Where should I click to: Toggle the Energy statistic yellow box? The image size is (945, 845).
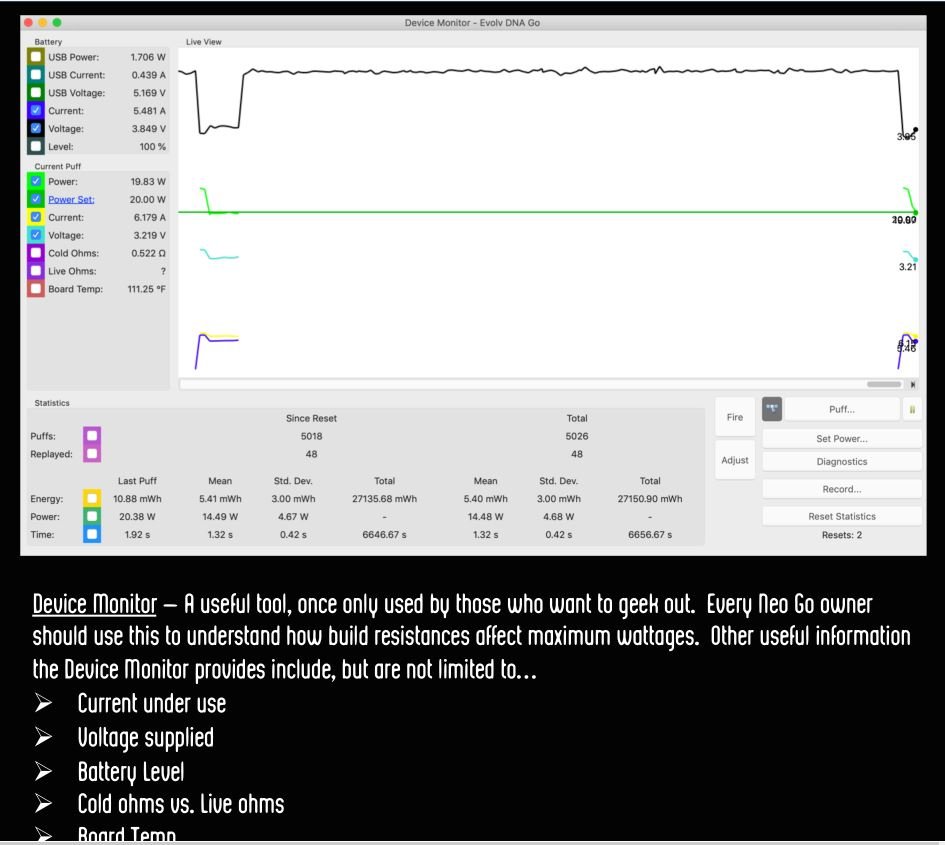point(92,499)
